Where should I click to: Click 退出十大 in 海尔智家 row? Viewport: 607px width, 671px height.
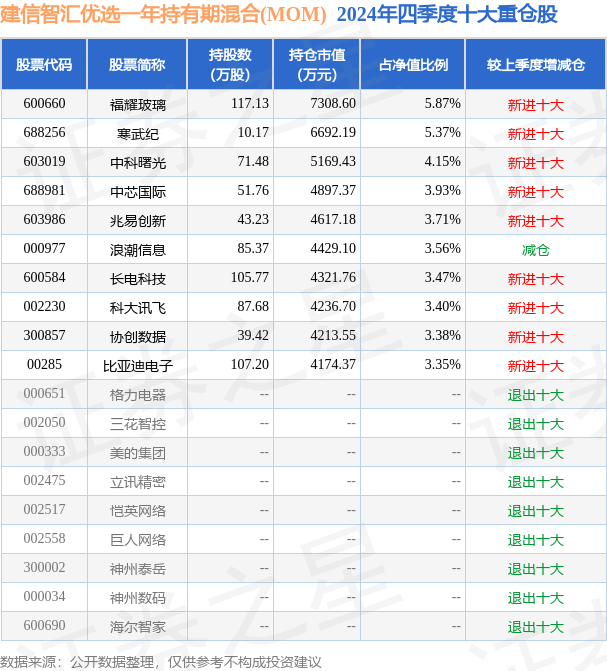coord(536,627)
